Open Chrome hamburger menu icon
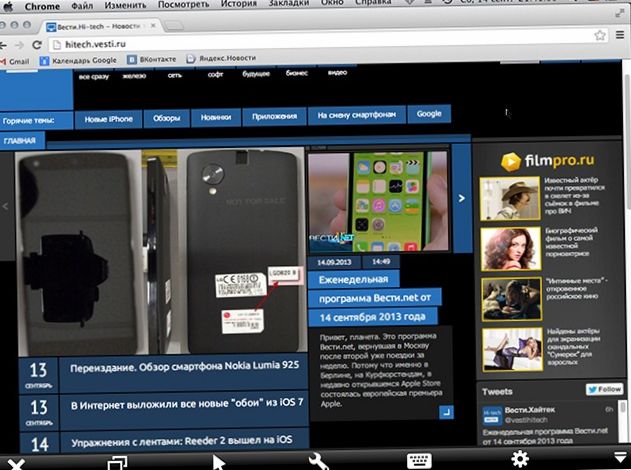 (620, 35)
